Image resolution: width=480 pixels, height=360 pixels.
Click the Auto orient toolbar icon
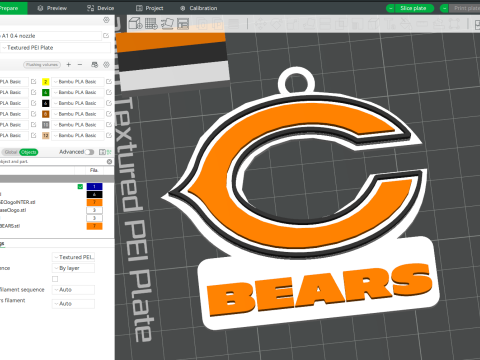tap(167, 23)
